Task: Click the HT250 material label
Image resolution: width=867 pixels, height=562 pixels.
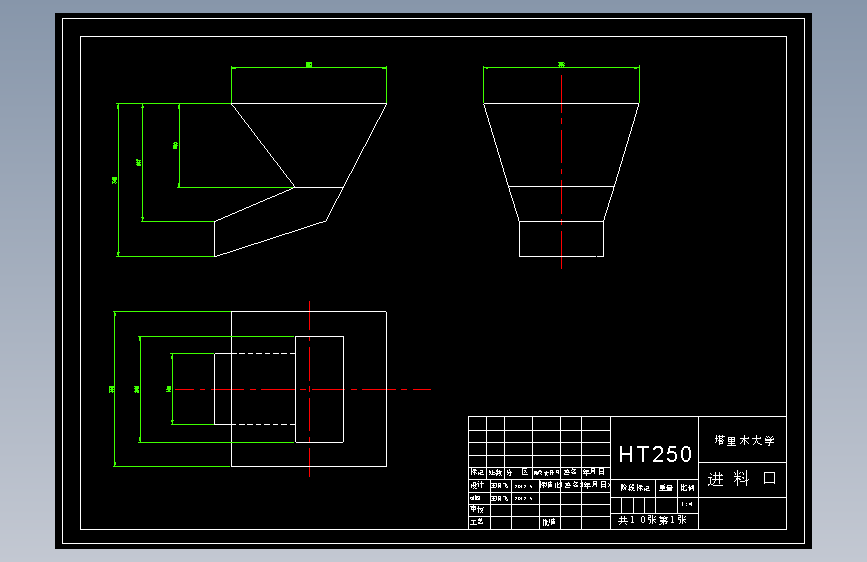Action: [655, 455]
